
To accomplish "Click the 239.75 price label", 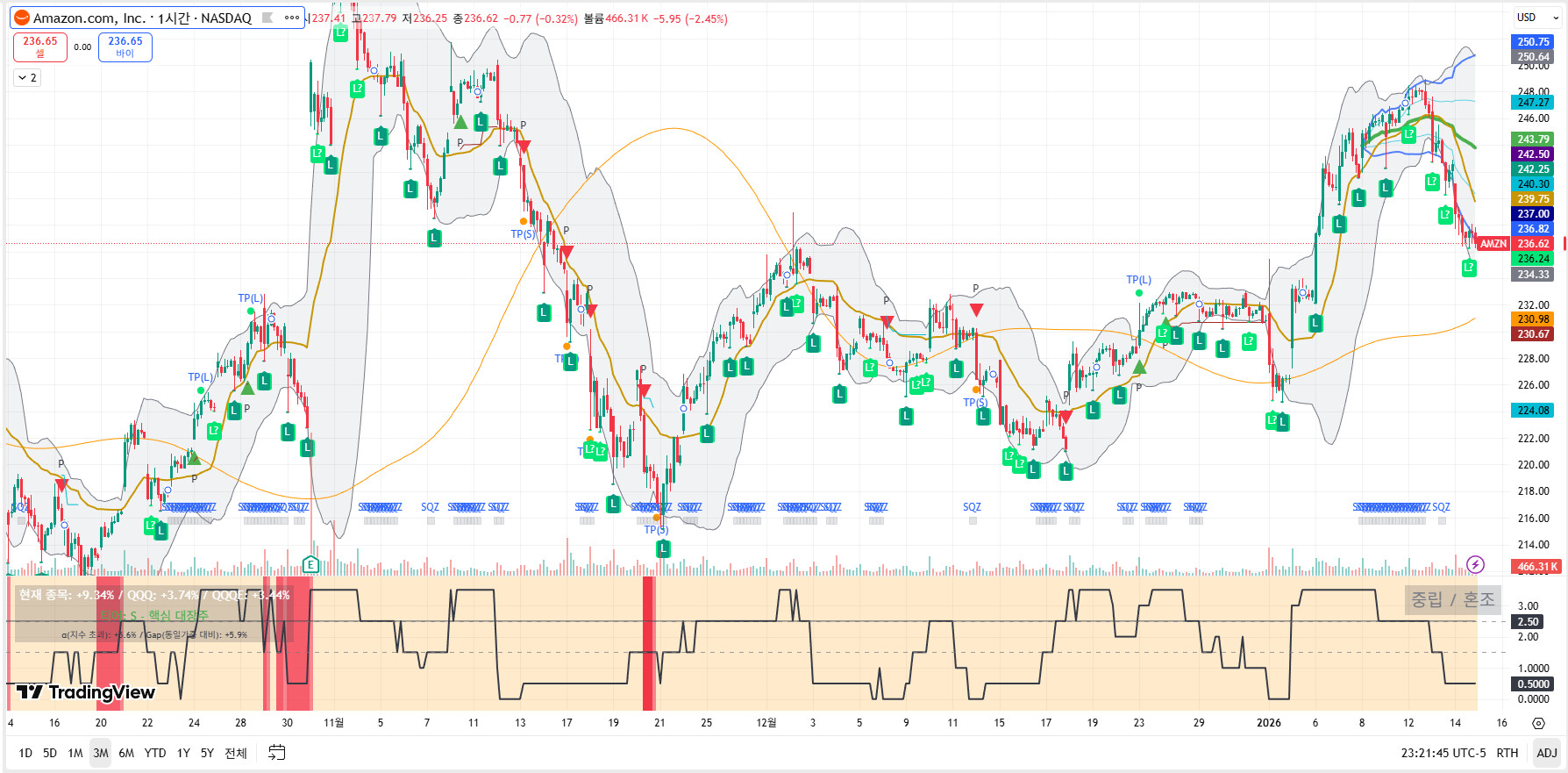I will pyautogui.click(x=1533, y=199).
